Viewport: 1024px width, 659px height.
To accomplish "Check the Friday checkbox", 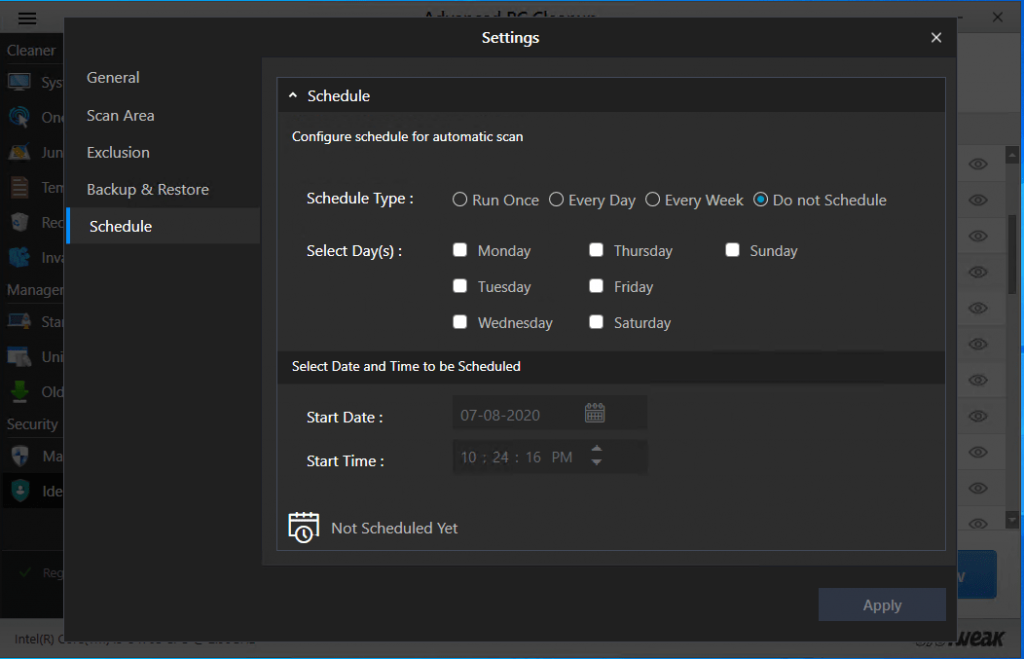I will coord(596,286).
